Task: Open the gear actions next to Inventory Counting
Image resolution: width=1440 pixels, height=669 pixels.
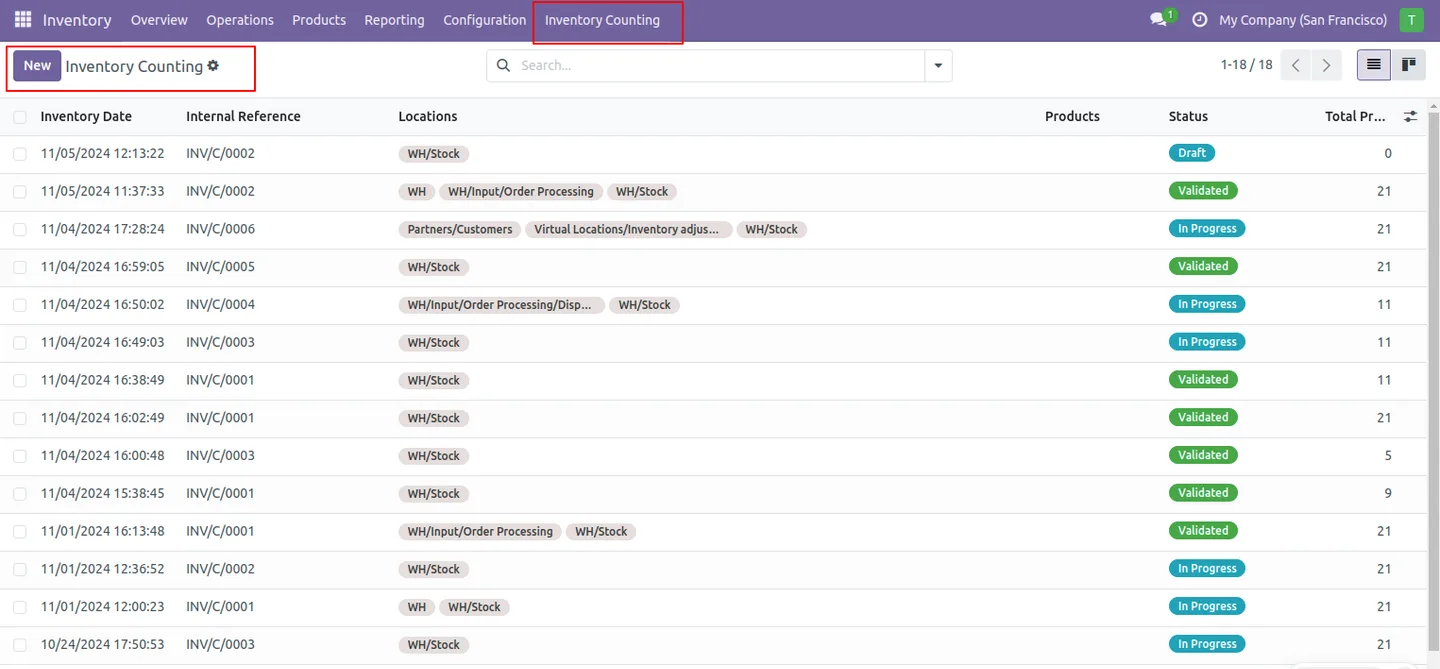Action: click(x=213, y=66)
